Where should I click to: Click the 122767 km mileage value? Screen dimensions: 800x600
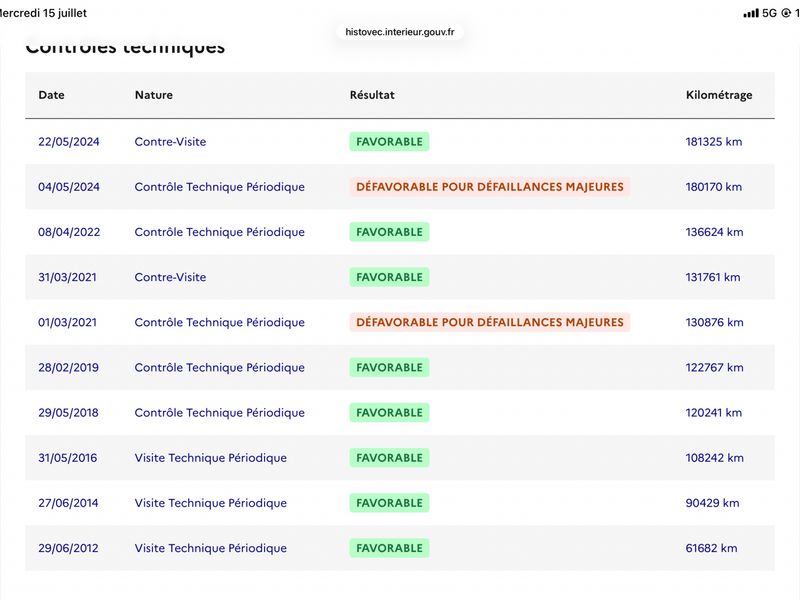[x=714, y=367]
